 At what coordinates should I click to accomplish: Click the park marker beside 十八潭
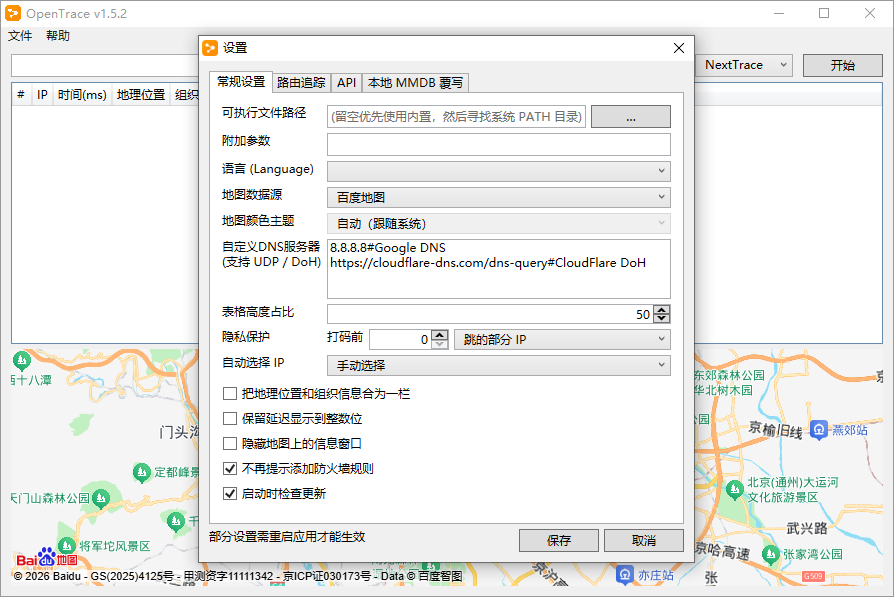point(22,360)
